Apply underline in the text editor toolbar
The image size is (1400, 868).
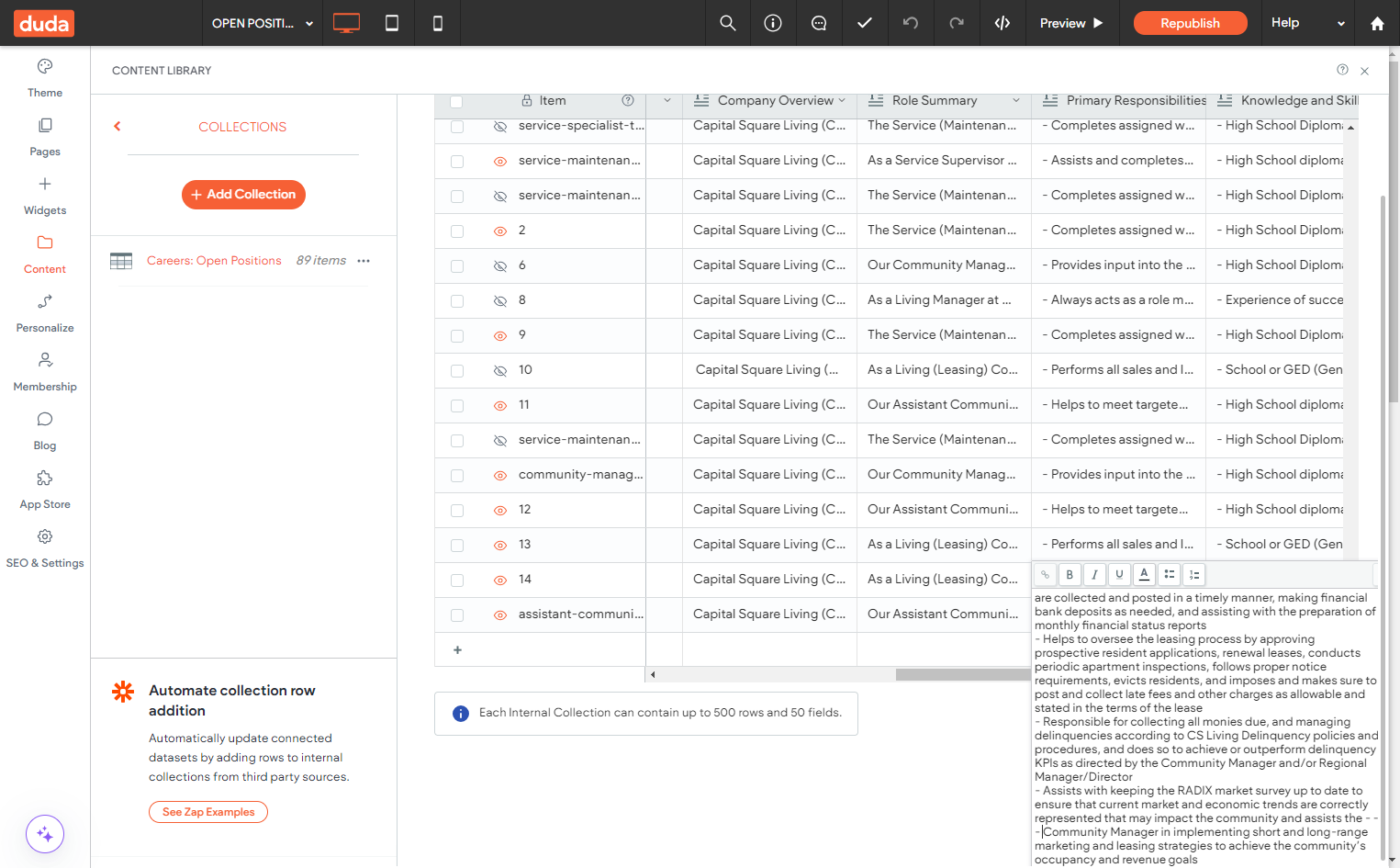click(1119, 575)
